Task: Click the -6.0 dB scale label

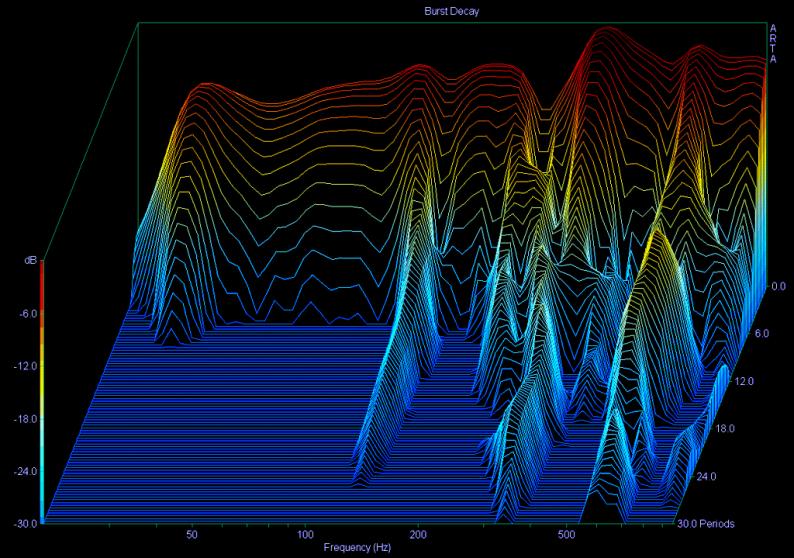Action: pyautogui.click(x=26, y=314)
